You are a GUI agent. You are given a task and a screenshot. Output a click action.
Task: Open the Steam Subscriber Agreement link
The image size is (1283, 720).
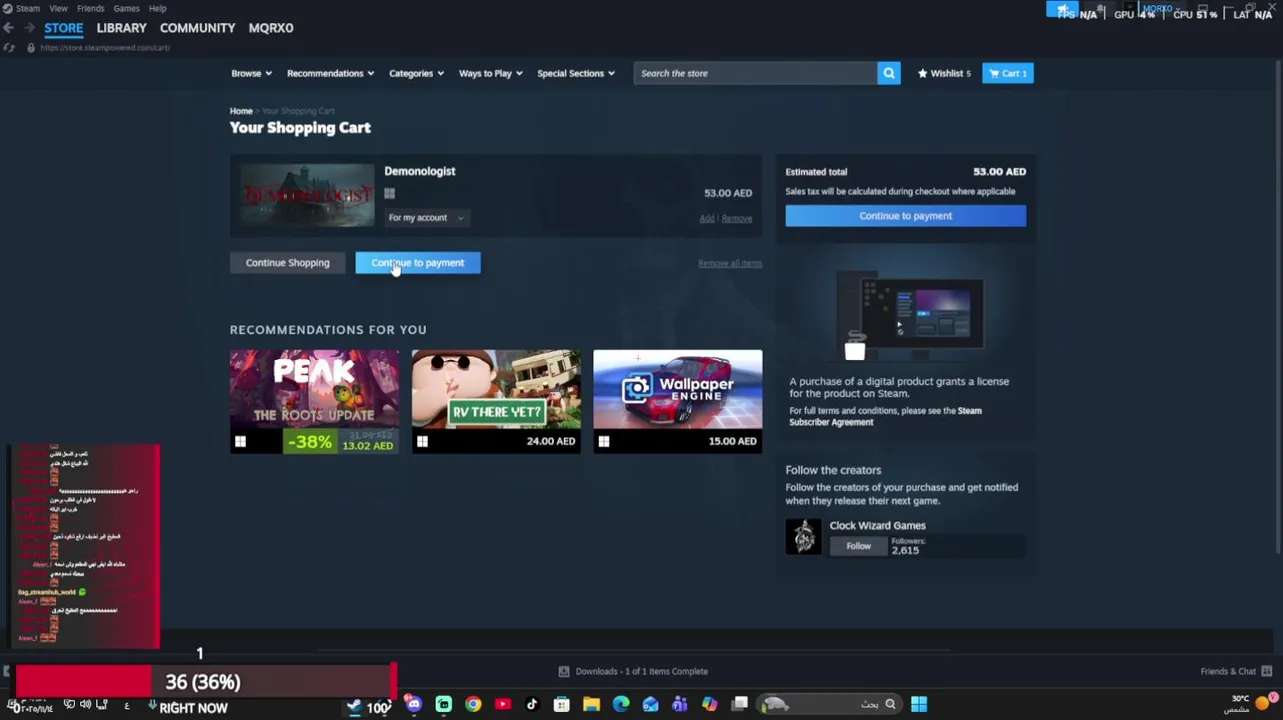tap(886, 416)
